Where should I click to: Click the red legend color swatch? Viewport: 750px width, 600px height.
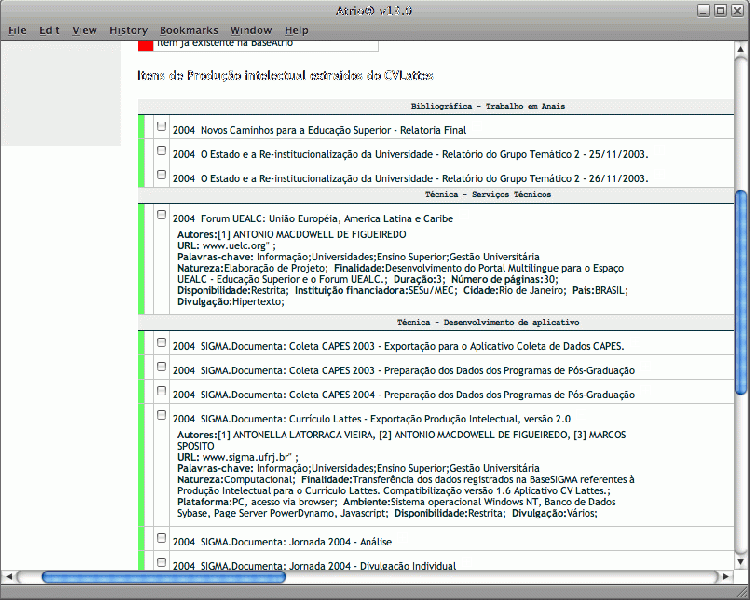click(145, 46)
